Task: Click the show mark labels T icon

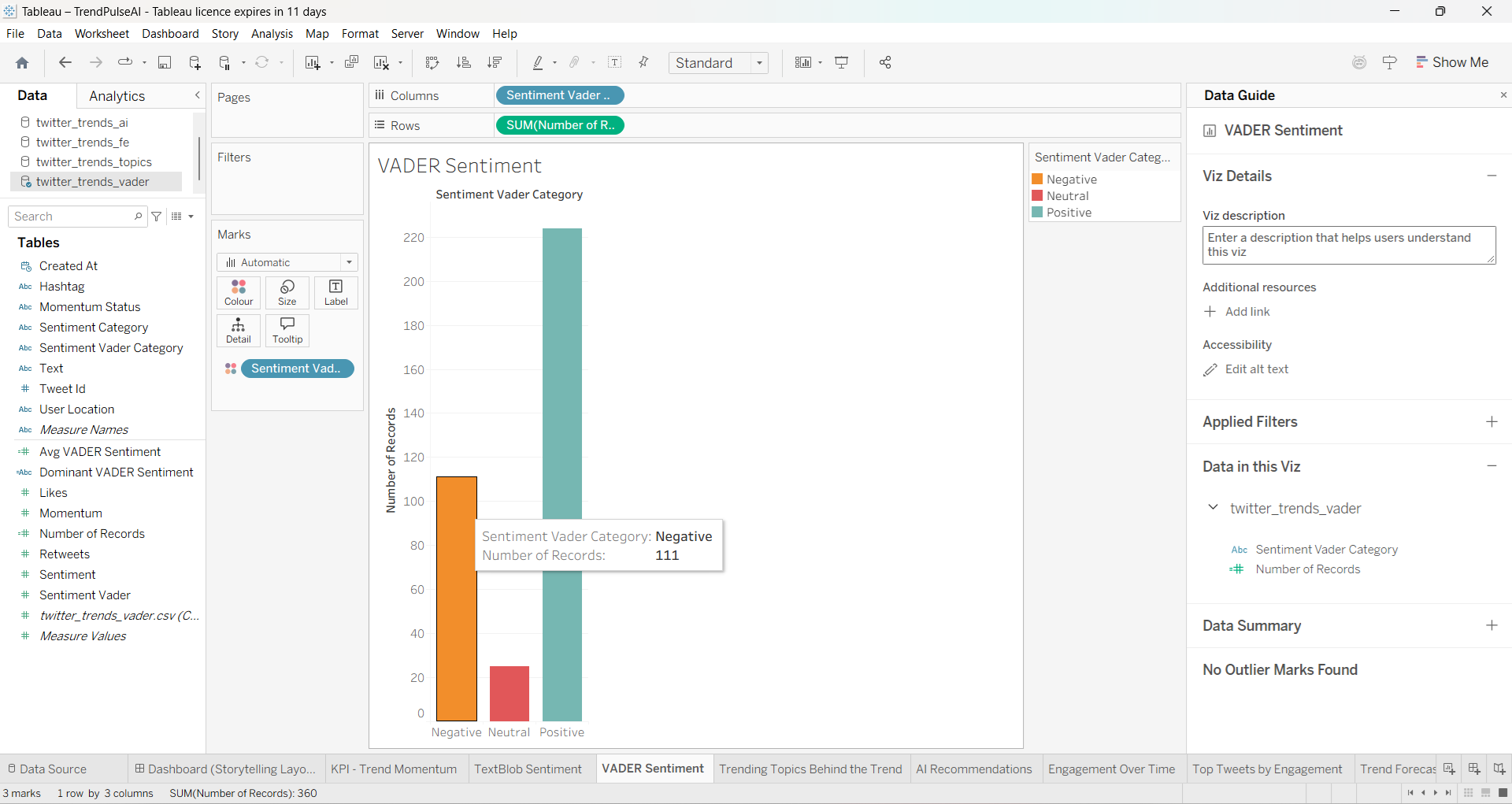Action: (x=615, y=62)
